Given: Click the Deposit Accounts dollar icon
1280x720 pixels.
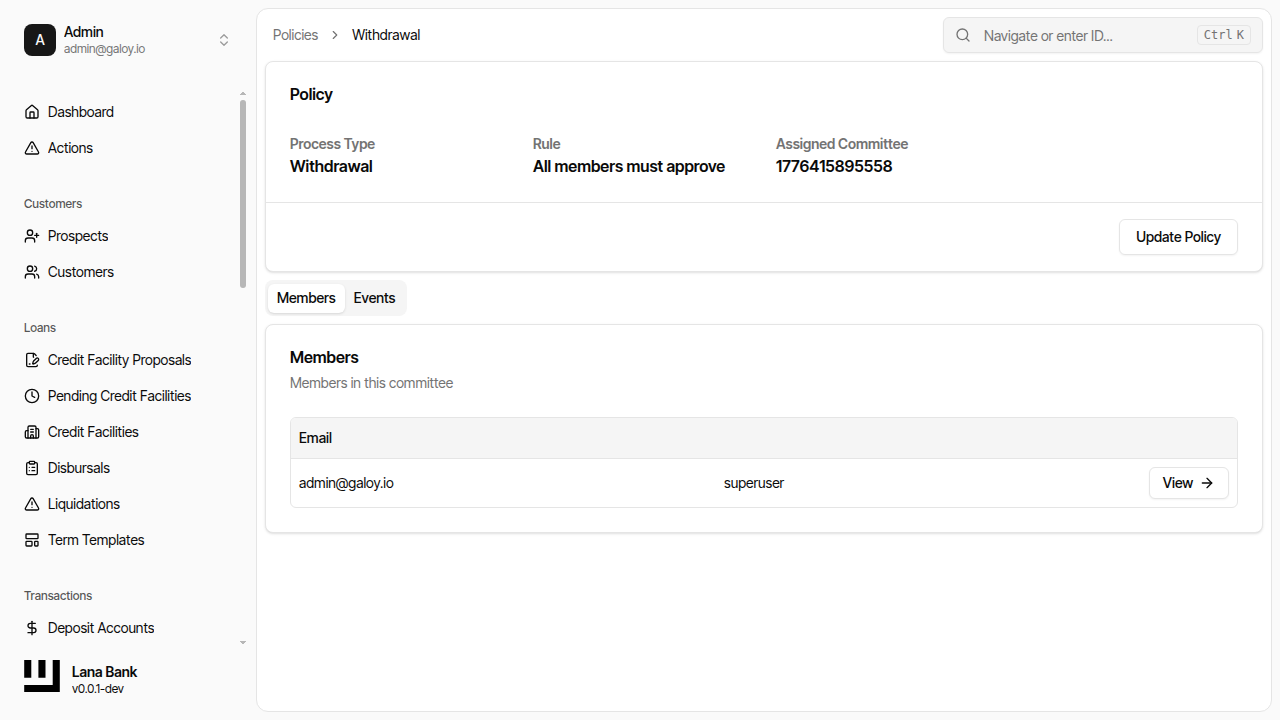Looking at the screenshot, I should (x=32, y=628).
